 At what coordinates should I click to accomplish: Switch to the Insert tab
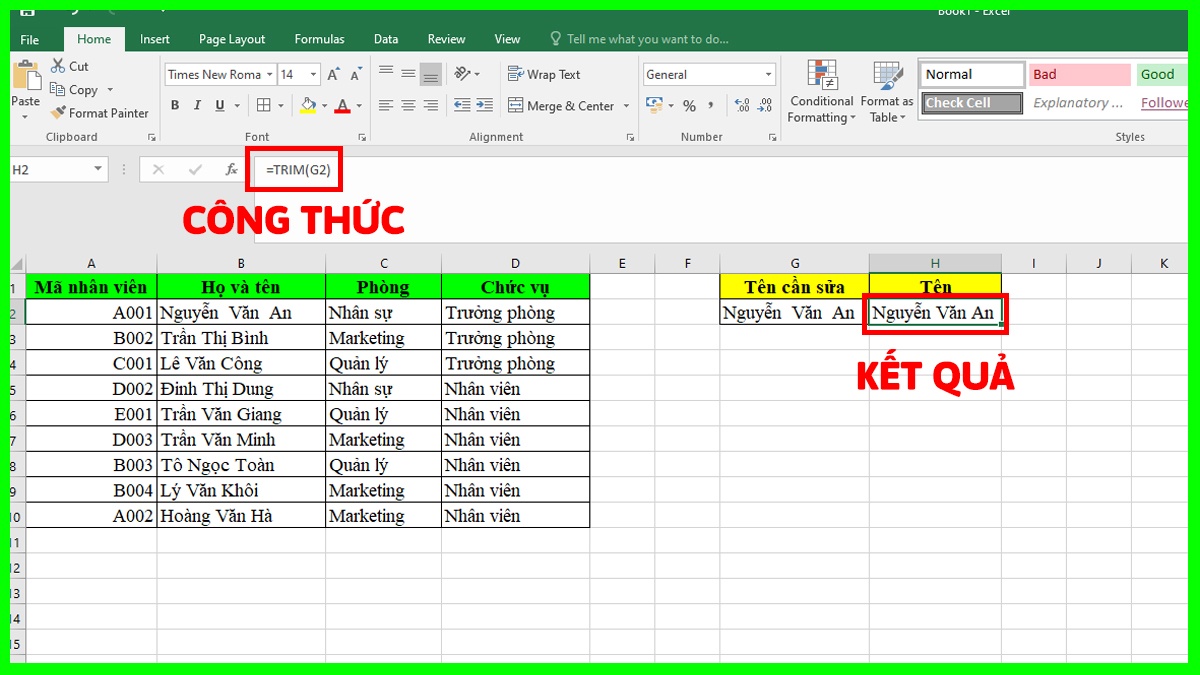click(155, 39)
